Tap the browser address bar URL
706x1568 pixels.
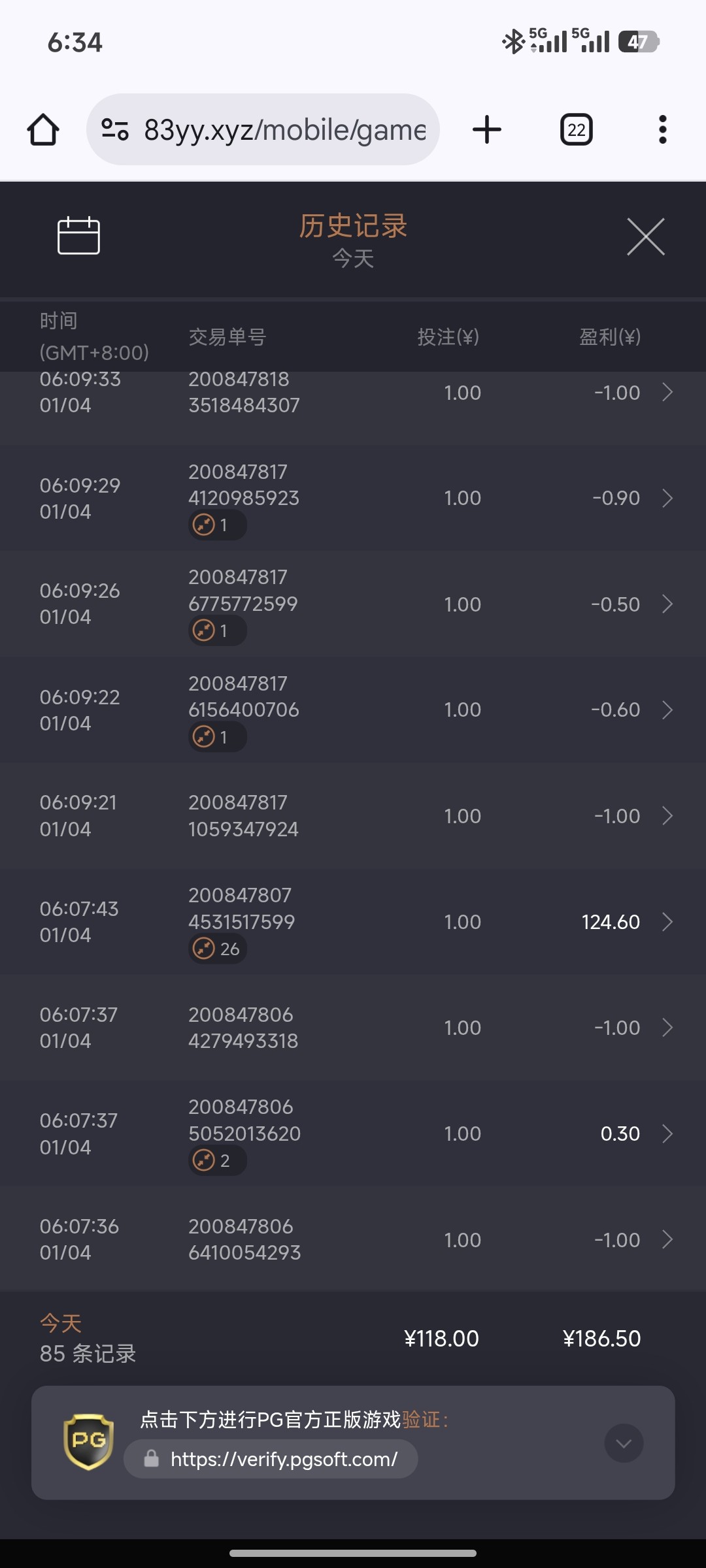285,129
